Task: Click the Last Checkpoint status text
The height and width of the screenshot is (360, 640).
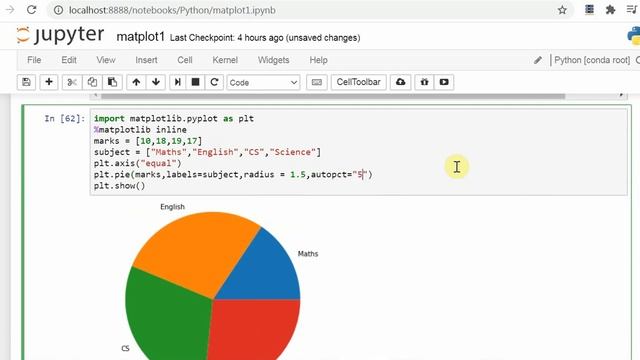Action: click(265, 38)
